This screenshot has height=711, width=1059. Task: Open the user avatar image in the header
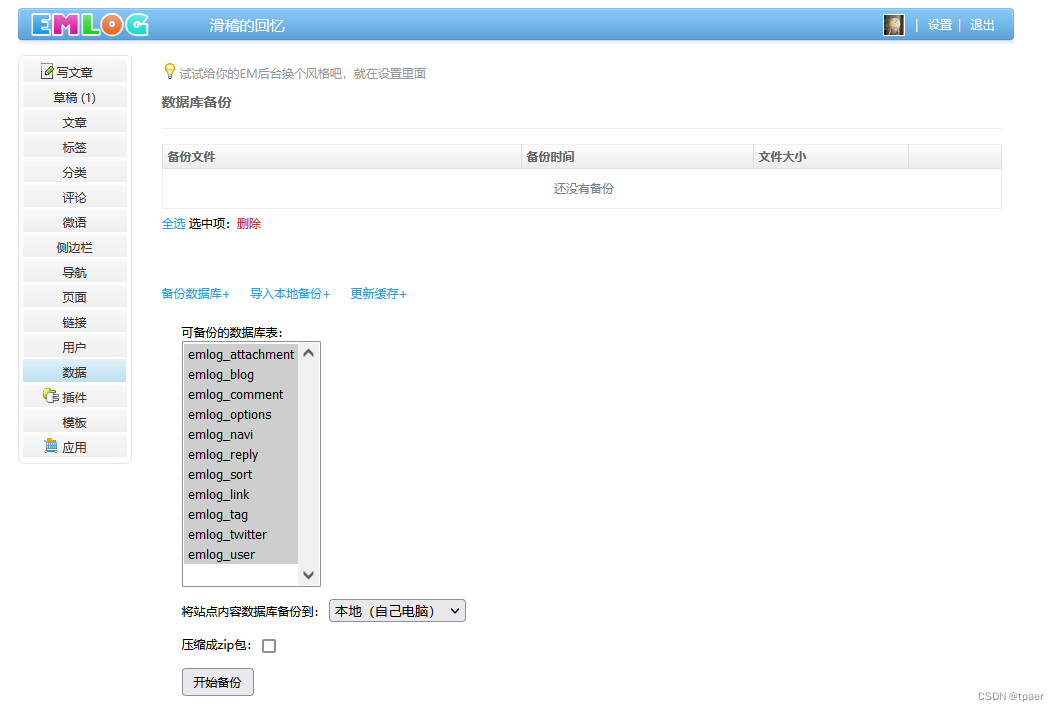pyautogui.click(x=893, y=25)
